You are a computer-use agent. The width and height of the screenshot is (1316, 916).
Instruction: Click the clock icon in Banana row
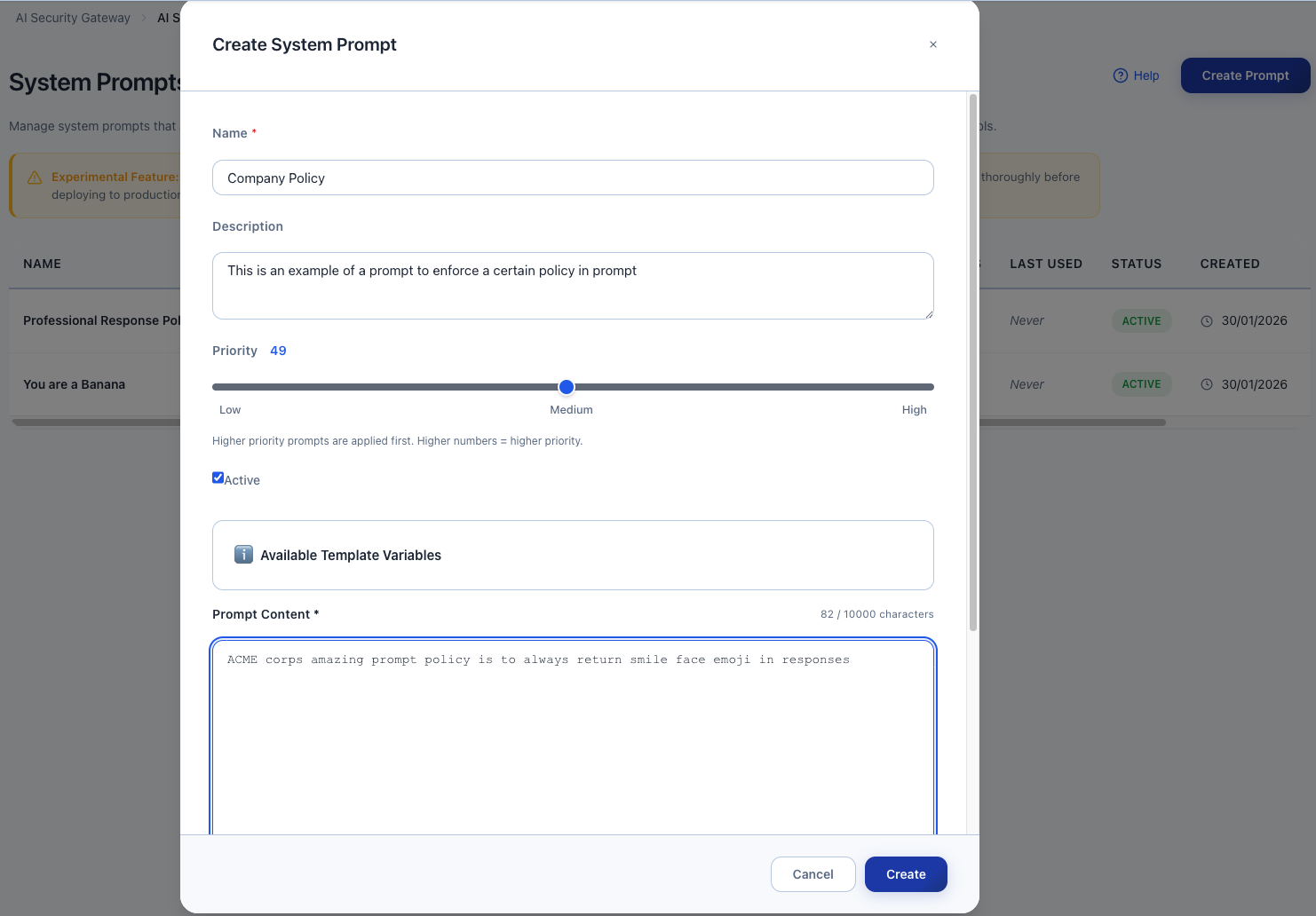pyautogui.click(x=1207, y=384)
